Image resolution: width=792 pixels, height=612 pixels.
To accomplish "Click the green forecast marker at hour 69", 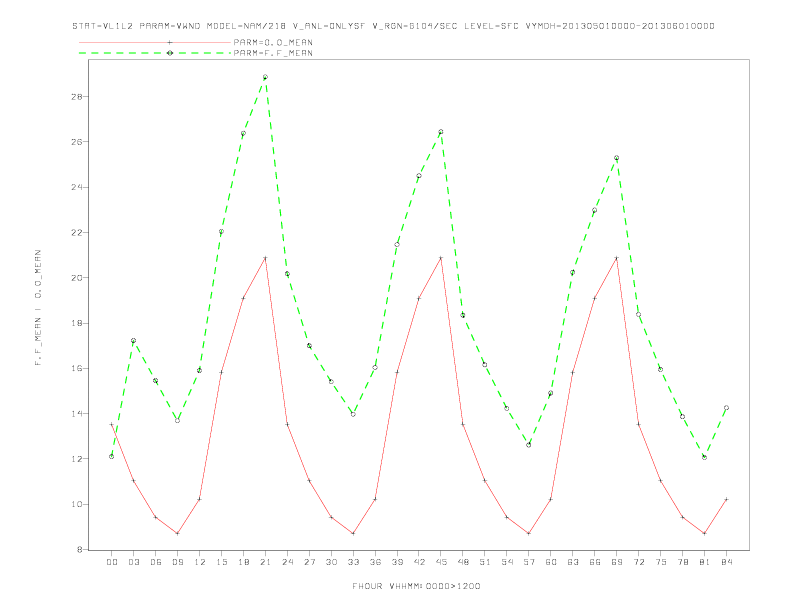I will point(617,158).
